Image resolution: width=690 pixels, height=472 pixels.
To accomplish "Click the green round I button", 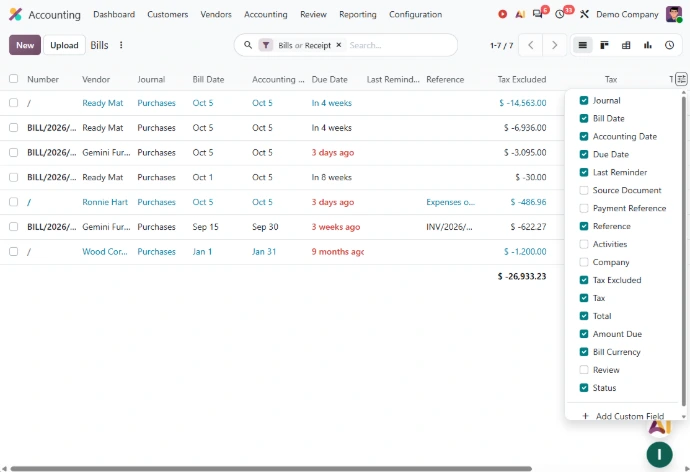I will [x=659, y=454].
